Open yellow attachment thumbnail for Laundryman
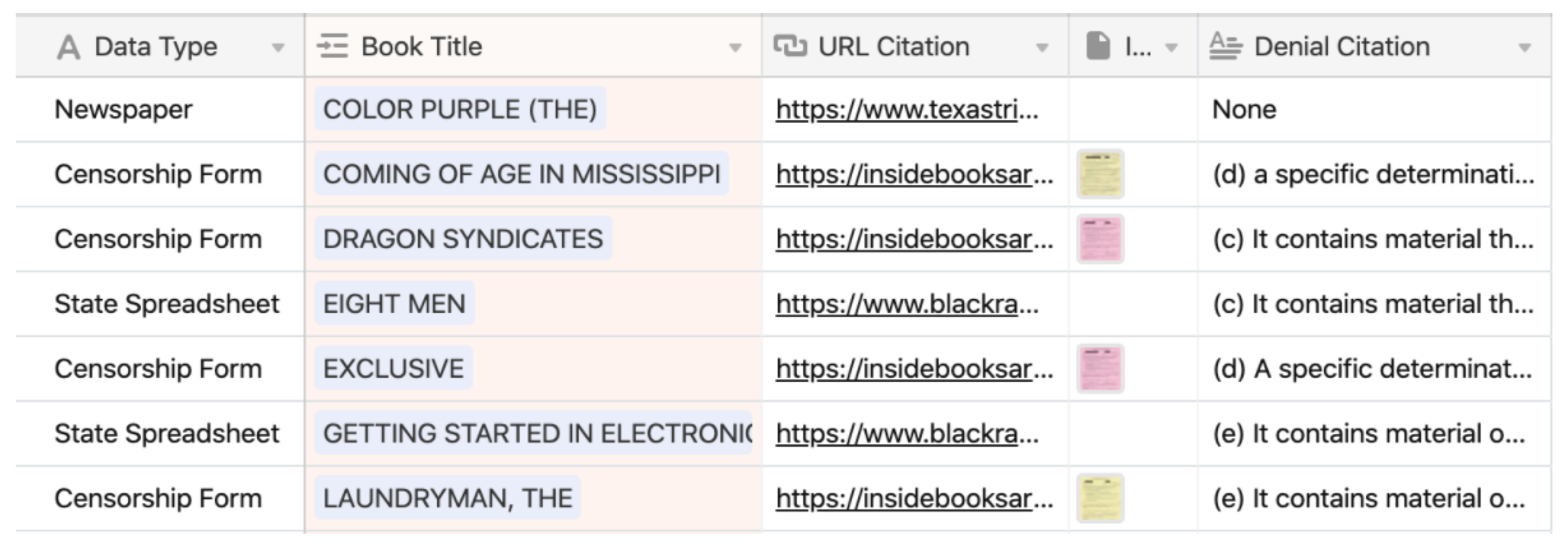Screen dimensions: 1568x549 (x=1100, y=499)
